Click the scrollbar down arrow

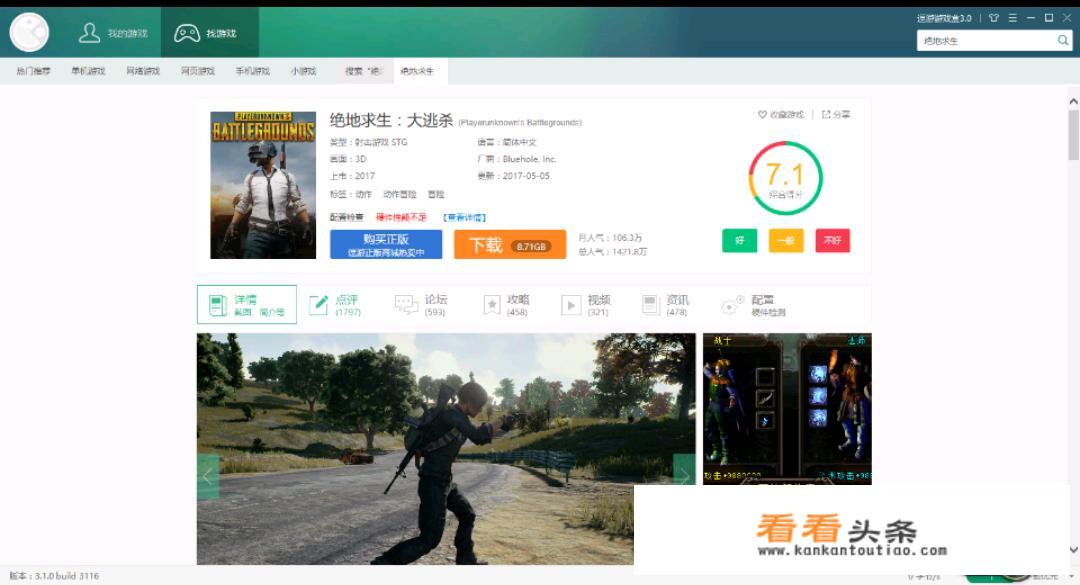pos(1073,549)
